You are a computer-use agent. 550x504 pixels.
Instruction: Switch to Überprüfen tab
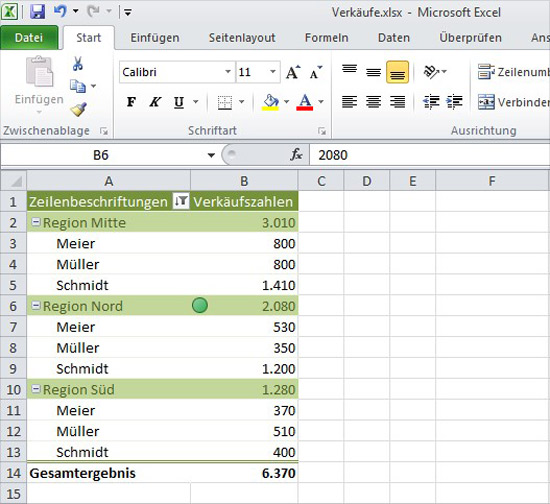tap(470, 38)
